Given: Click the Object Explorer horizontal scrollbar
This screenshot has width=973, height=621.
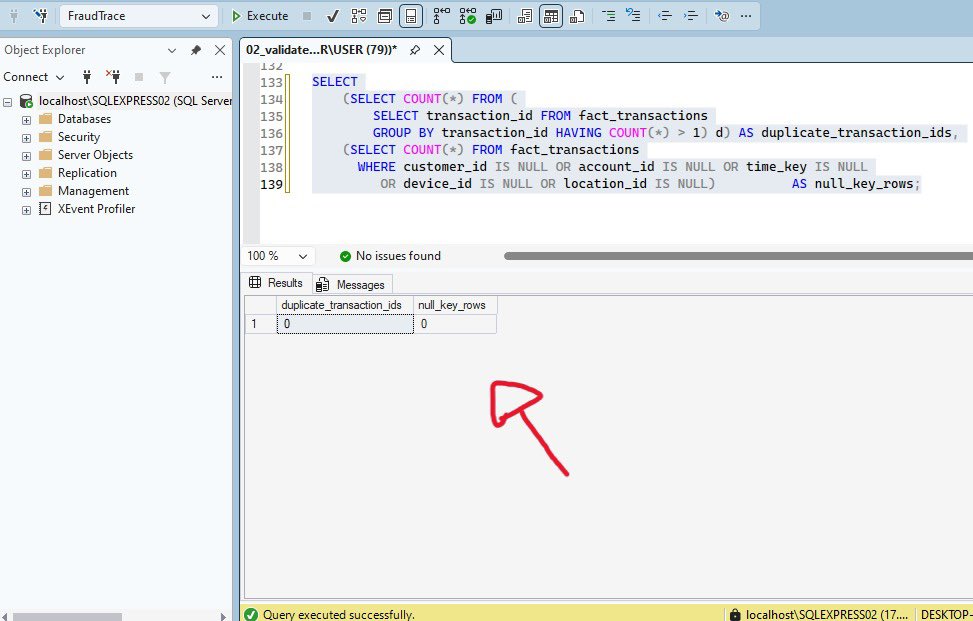Looking at the screenshot, I should point(68,617).
